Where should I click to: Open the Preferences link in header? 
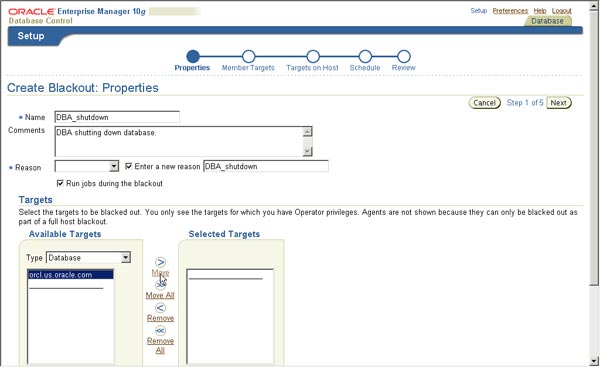tap(510, 11)
